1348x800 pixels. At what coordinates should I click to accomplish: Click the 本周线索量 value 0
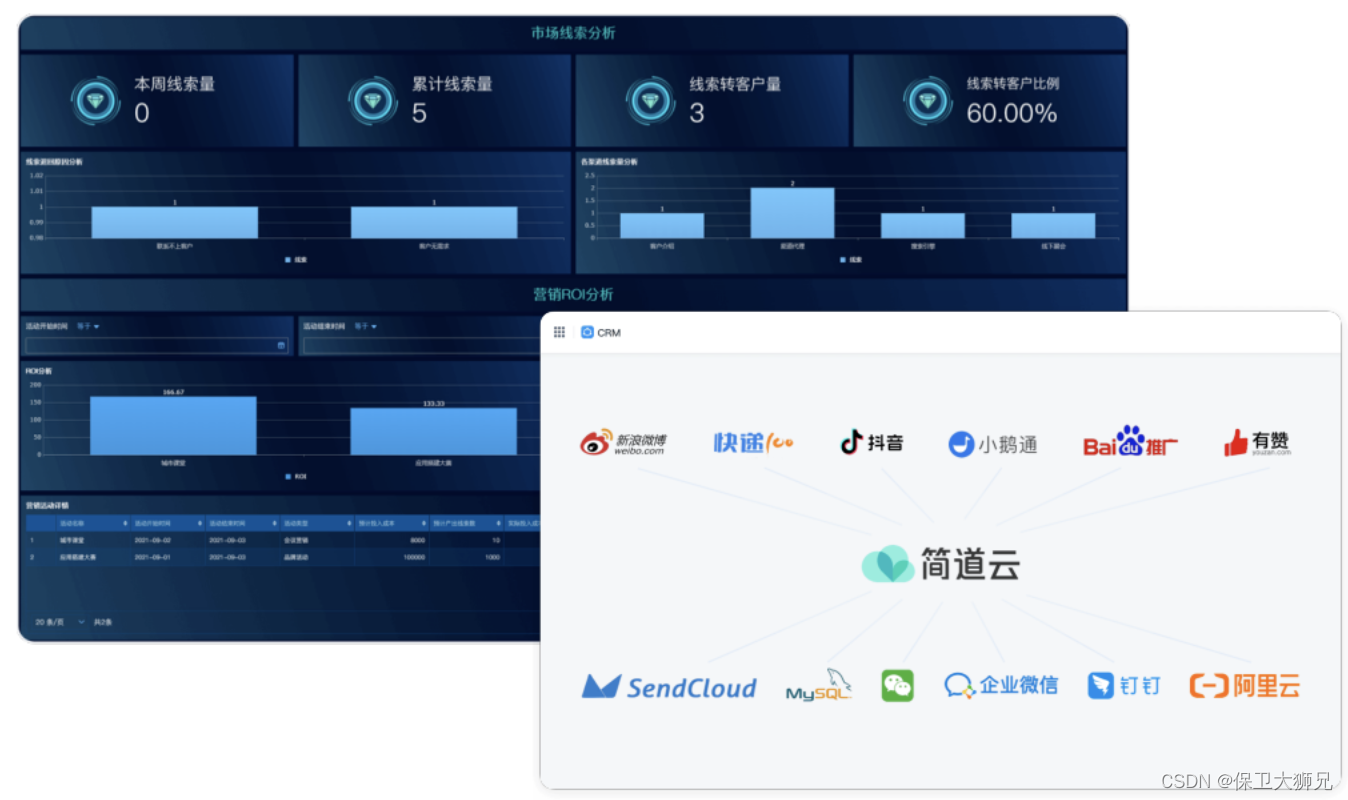pos(141,114)
